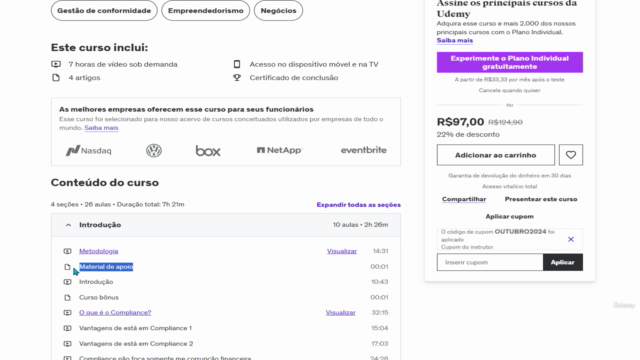Click the Curso bônus lesson text

pos(99,297)
